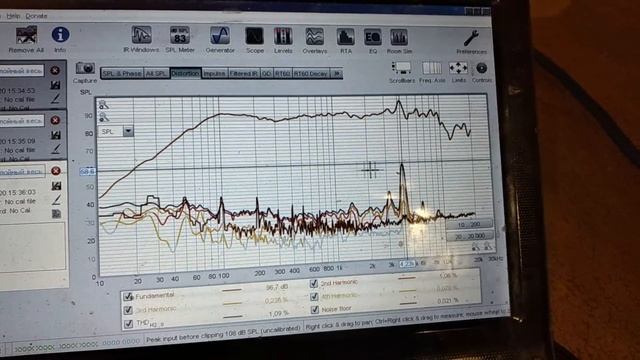
Task: Click the Donate menu item
Action: tap(36, 16)
